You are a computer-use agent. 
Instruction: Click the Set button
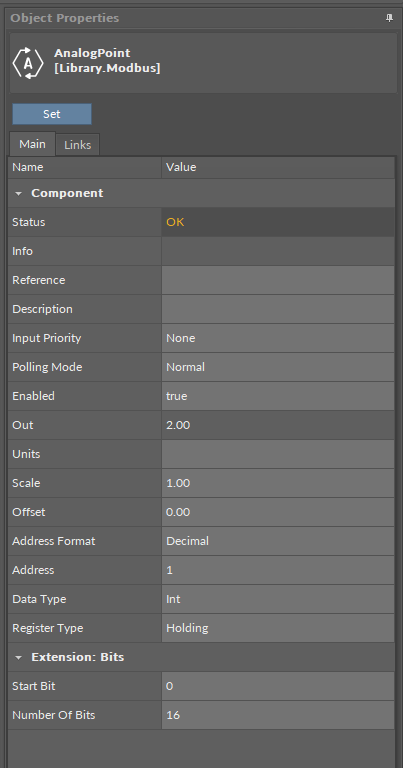pyautogui.click(x=51, y=114)
